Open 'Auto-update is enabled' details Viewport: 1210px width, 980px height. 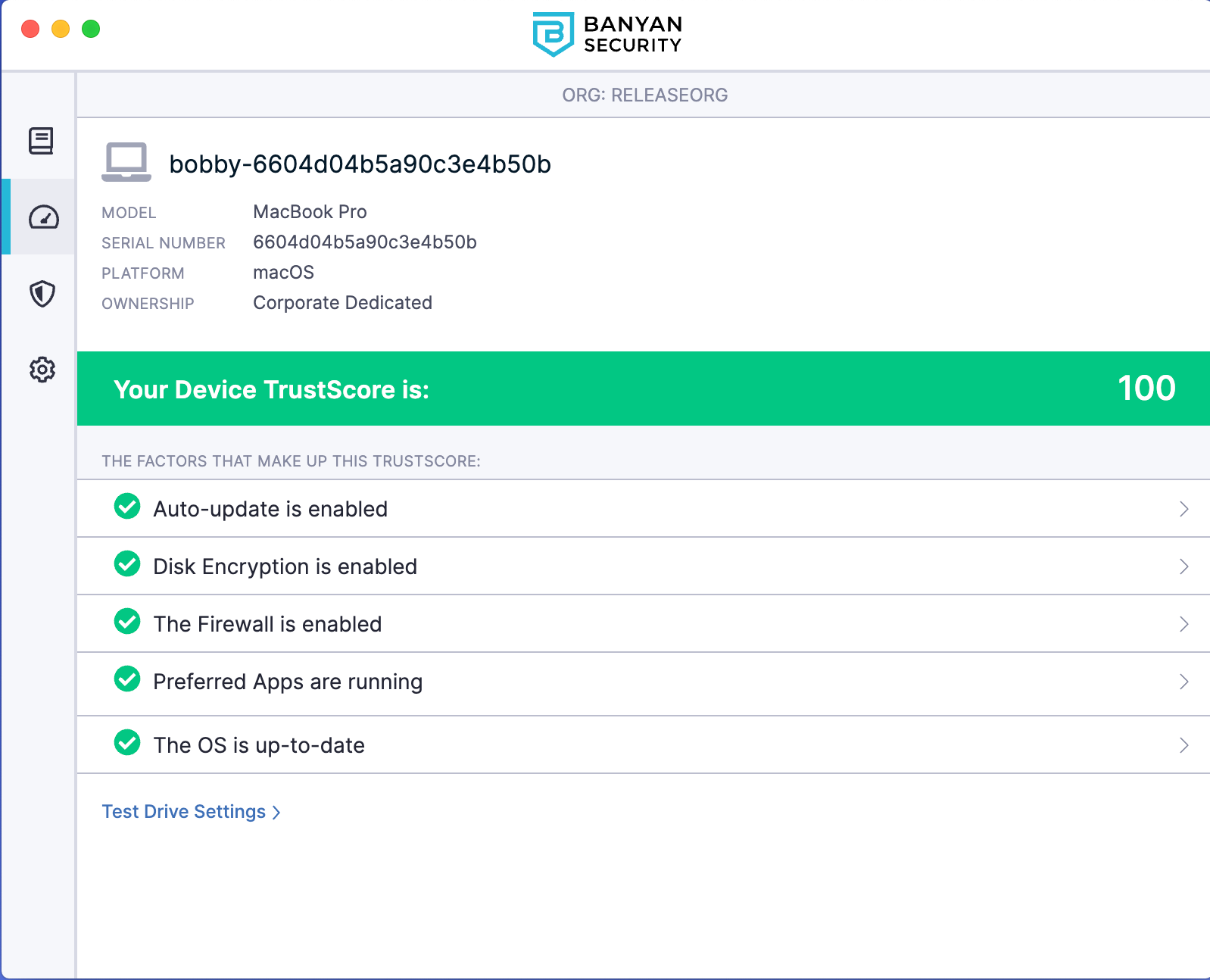coord(644,509)
